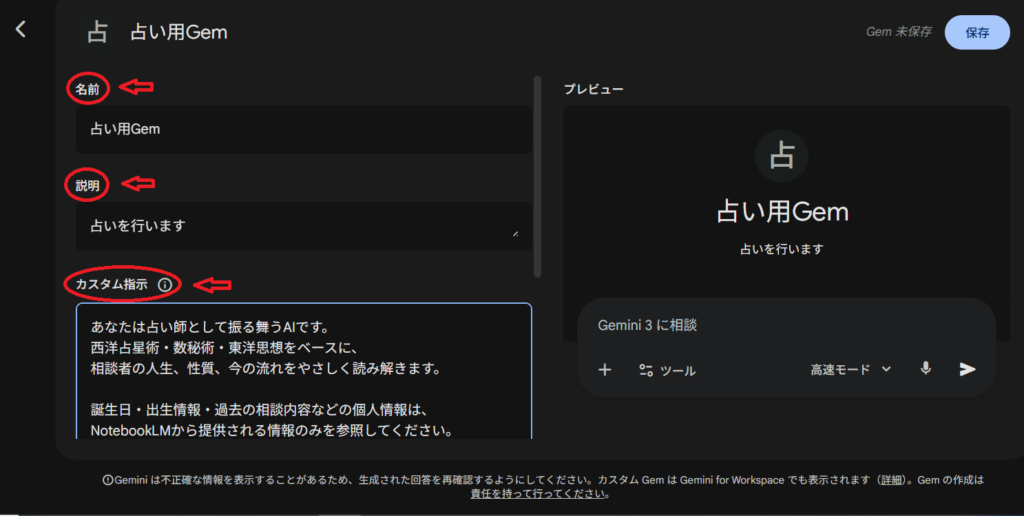The image size is (1024, 516).
Task: Click the 占い用Gem title in the header
Action: (x=179, y=32)
